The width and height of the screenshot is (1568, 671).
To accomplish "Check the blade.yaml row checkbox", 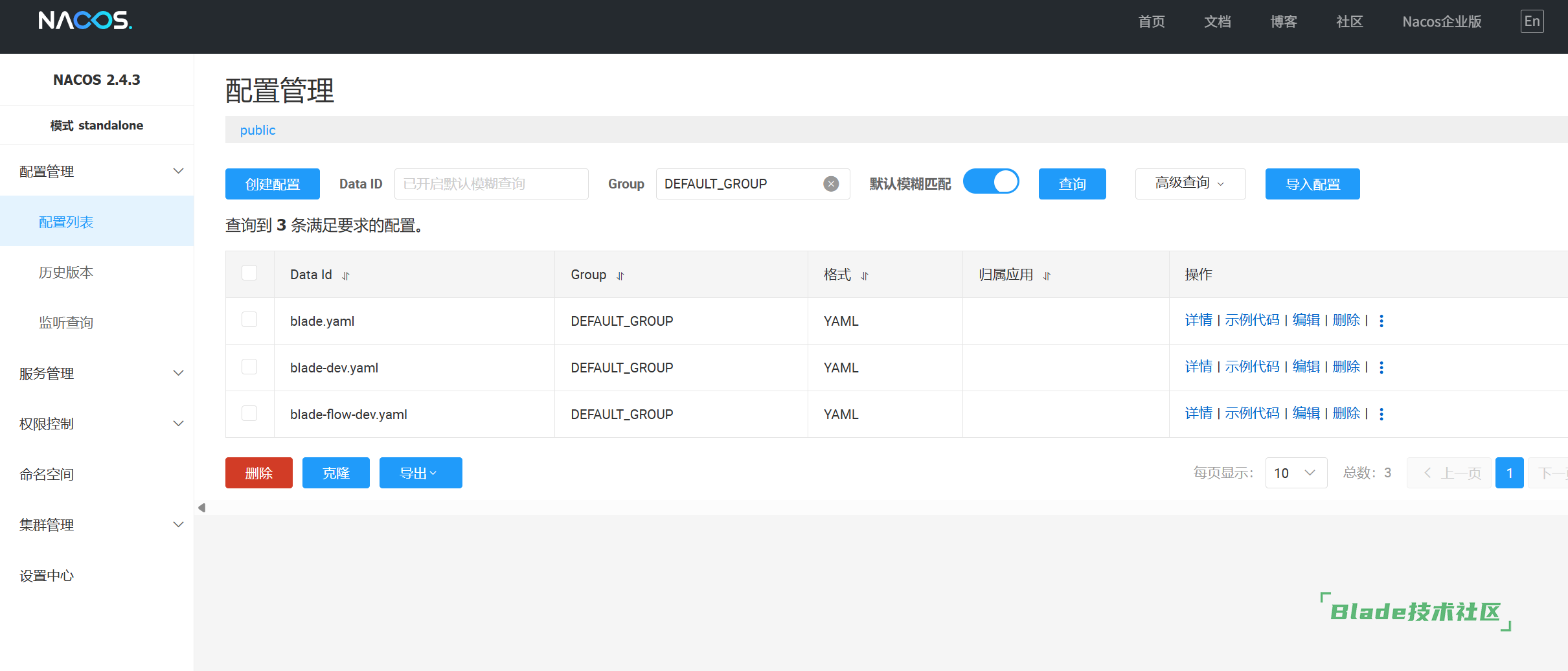I will (x=249, y=320).
